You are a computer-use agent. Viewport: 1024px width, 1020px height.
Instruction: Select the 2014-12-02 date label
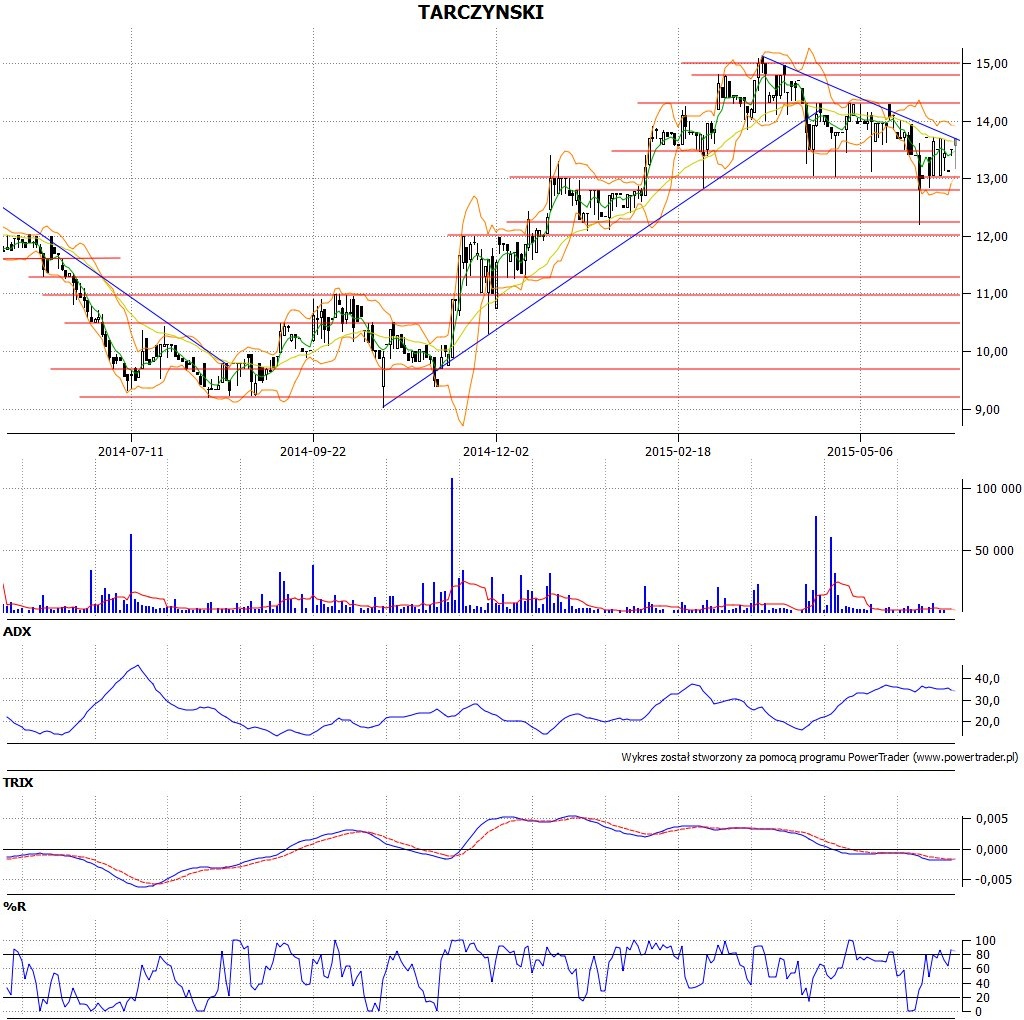tap(496, 452)
